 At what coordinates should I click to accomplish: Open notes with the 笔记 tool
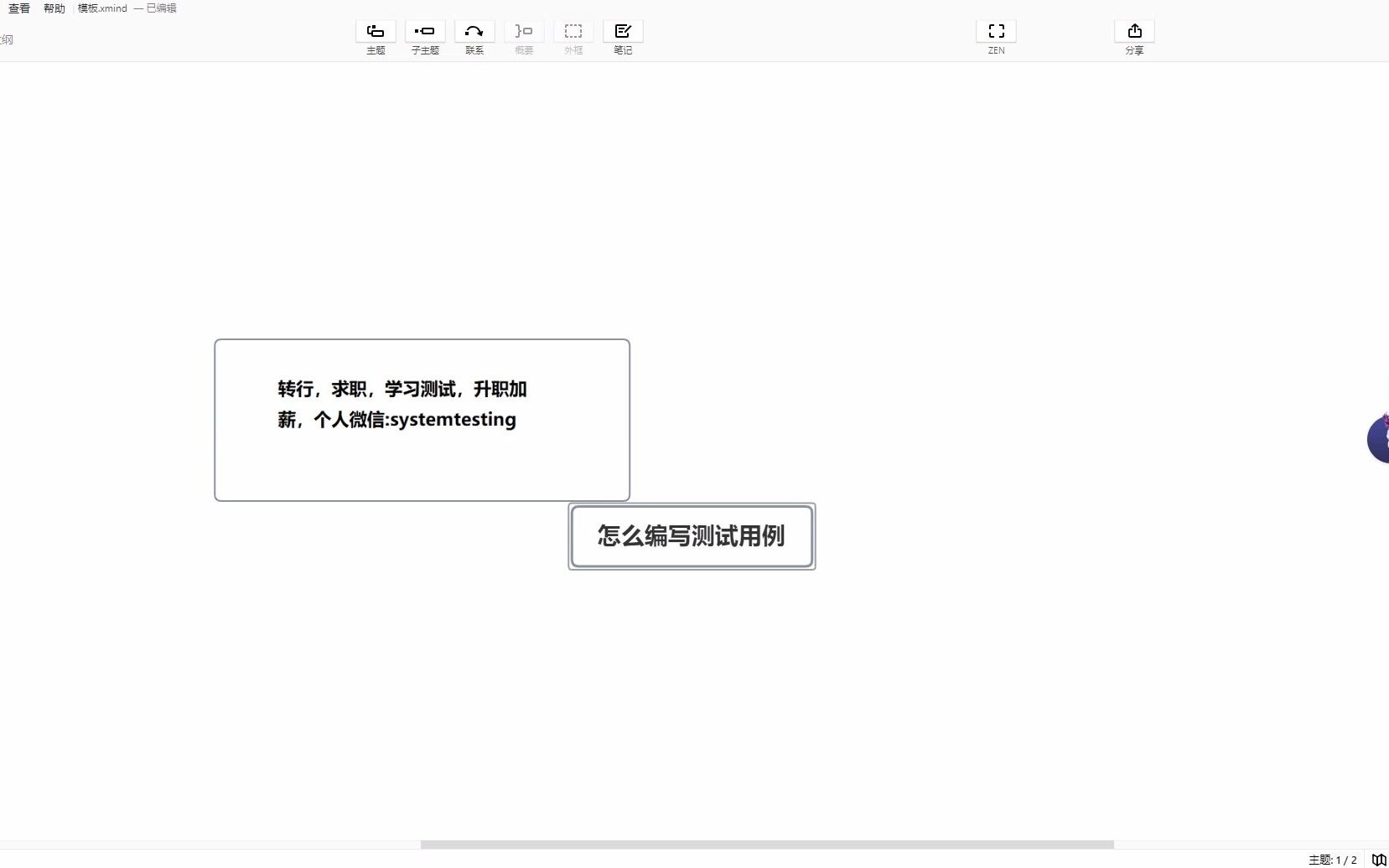(x=622, y=37)
